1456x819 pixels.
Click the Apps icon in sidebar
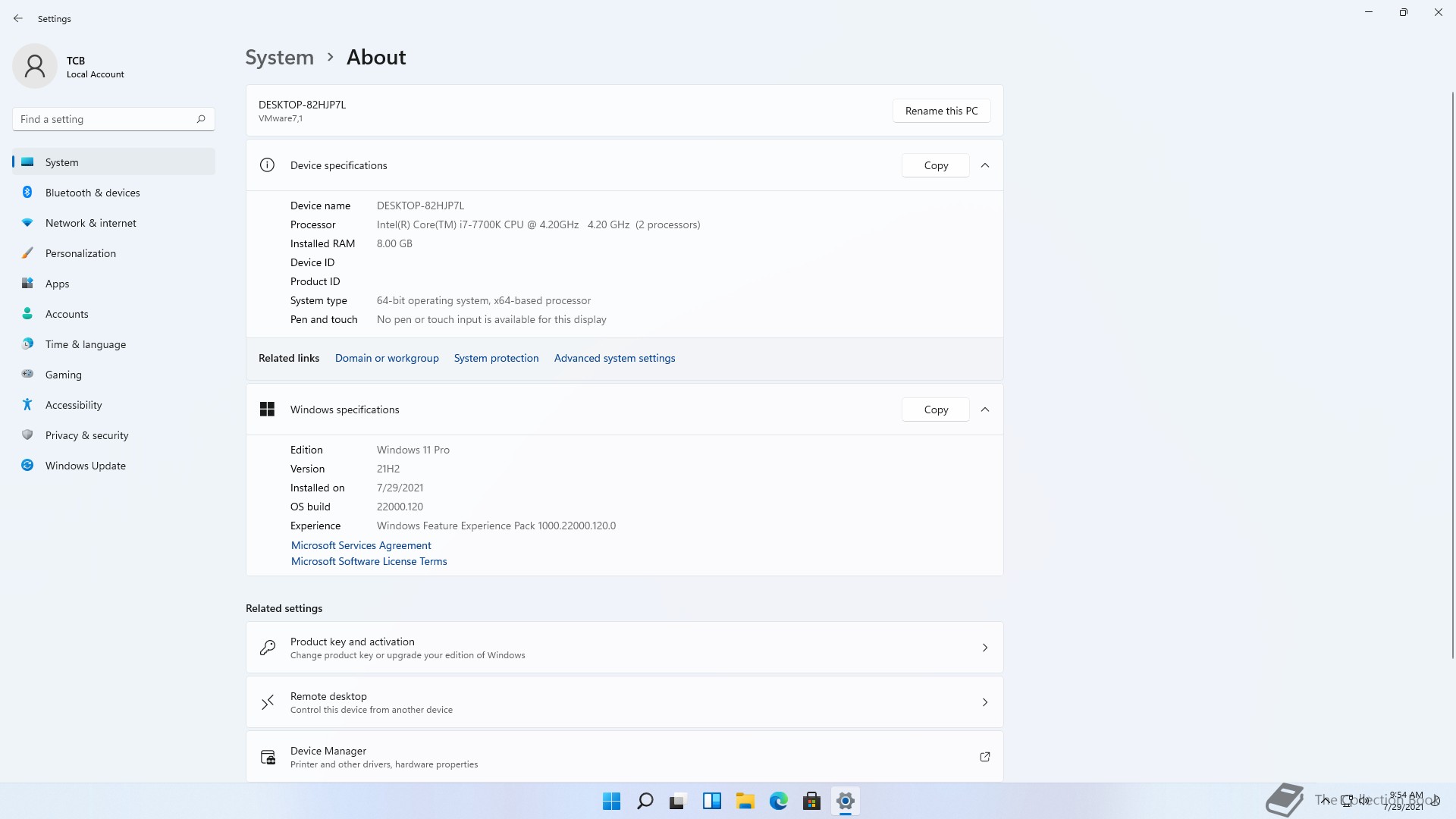pos(27,284)
